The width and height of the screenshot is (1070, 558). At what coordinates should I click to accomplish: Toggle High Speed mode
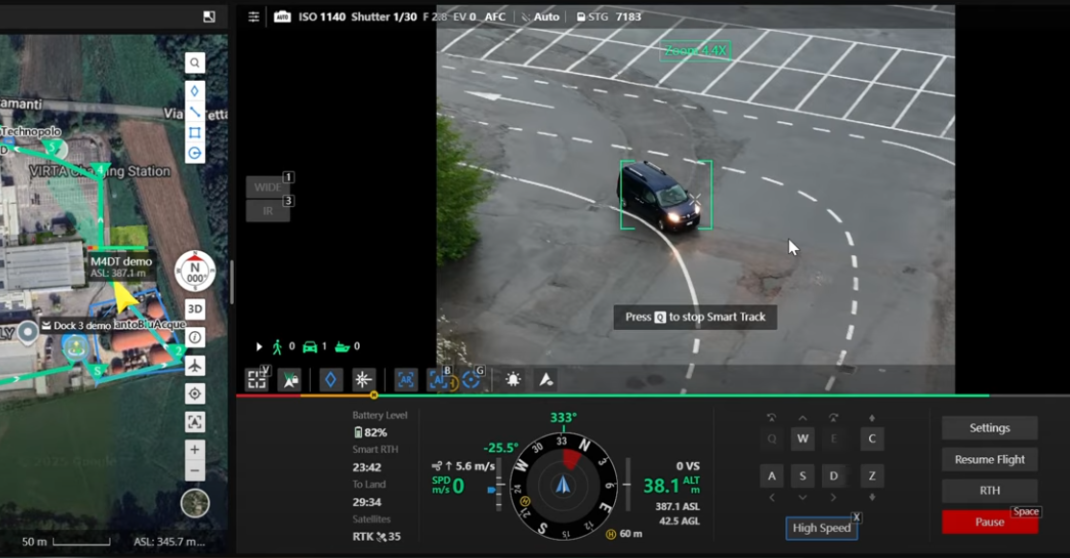point(822,528)
